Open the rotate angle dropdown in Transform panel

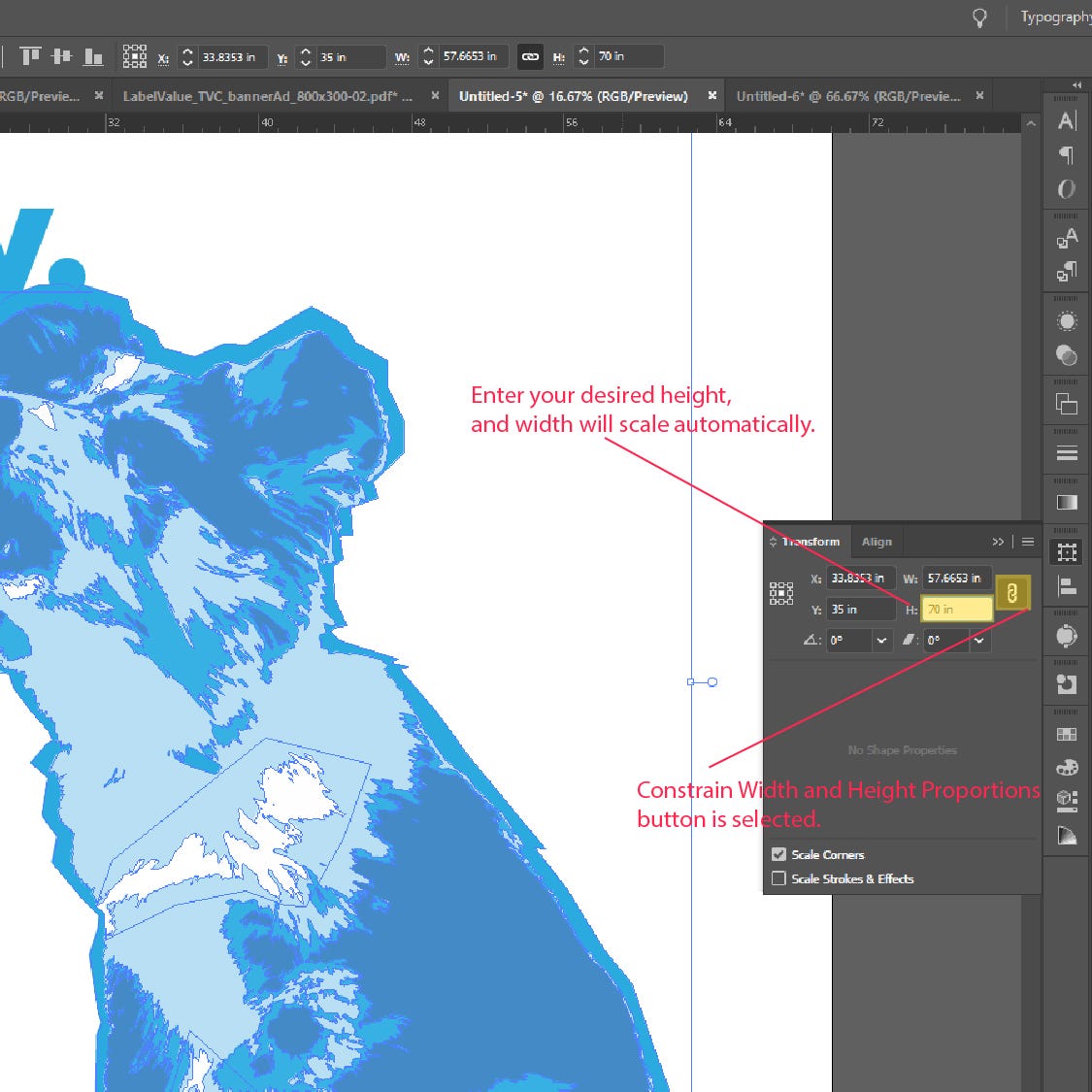881,641
